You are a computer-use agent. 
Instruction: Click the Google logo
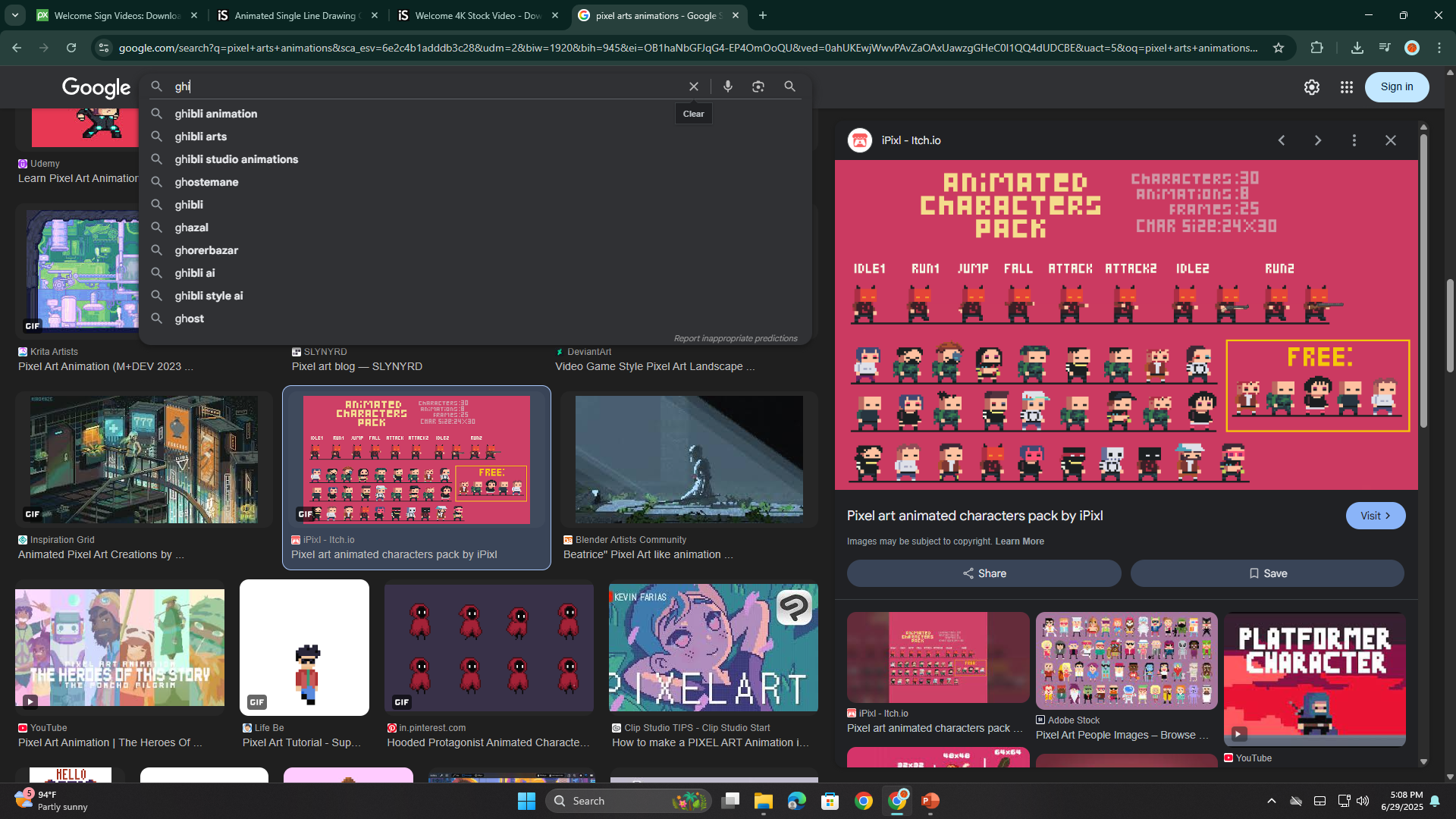96,88
